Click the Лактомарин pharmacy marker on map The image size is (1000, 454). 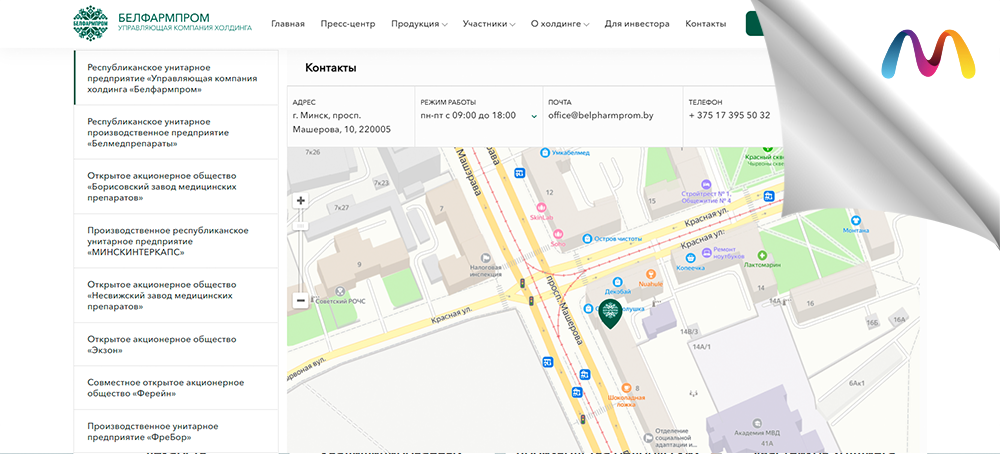[762, 255]
